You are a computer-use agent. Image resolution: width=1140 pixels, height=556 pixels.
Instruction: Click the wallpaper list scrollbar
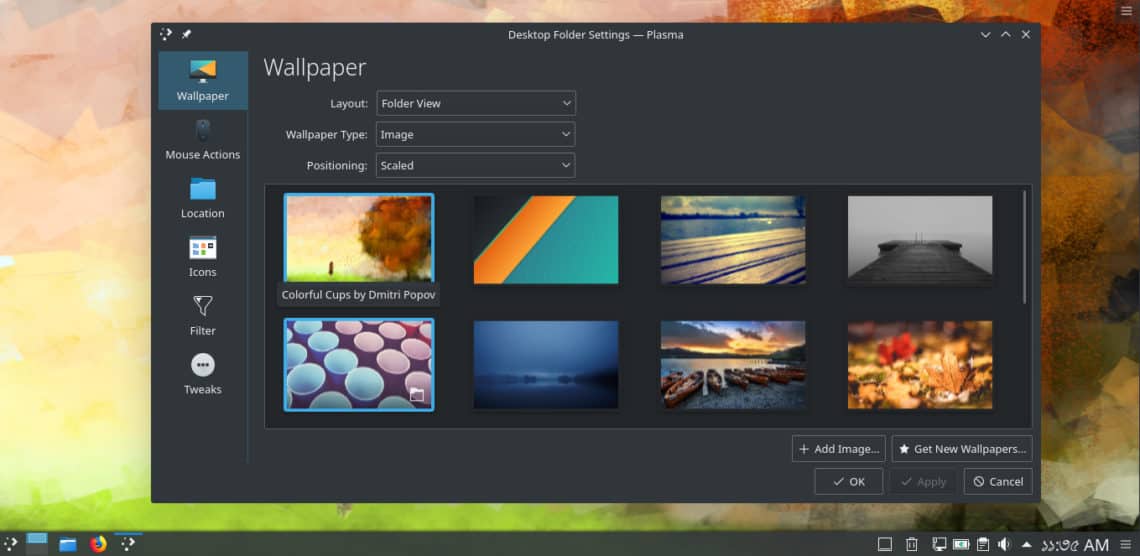coord(1024,247)
